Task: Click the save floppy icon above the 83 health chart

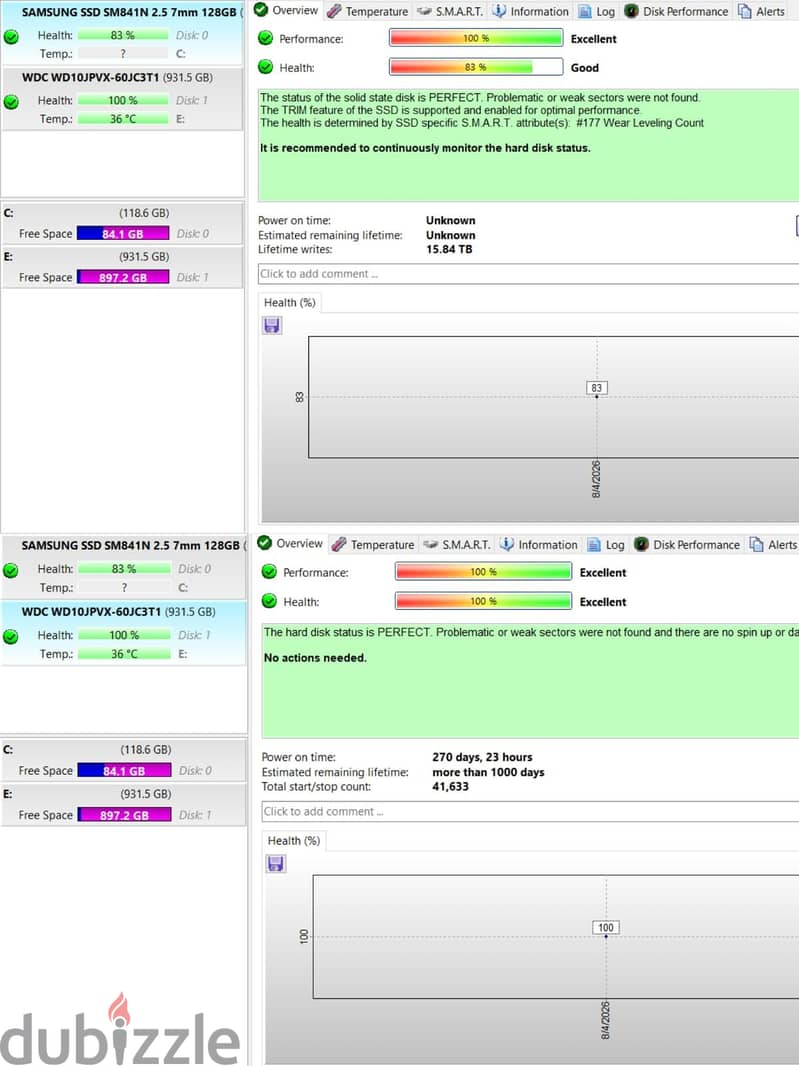Action: (x=272, y=326)
